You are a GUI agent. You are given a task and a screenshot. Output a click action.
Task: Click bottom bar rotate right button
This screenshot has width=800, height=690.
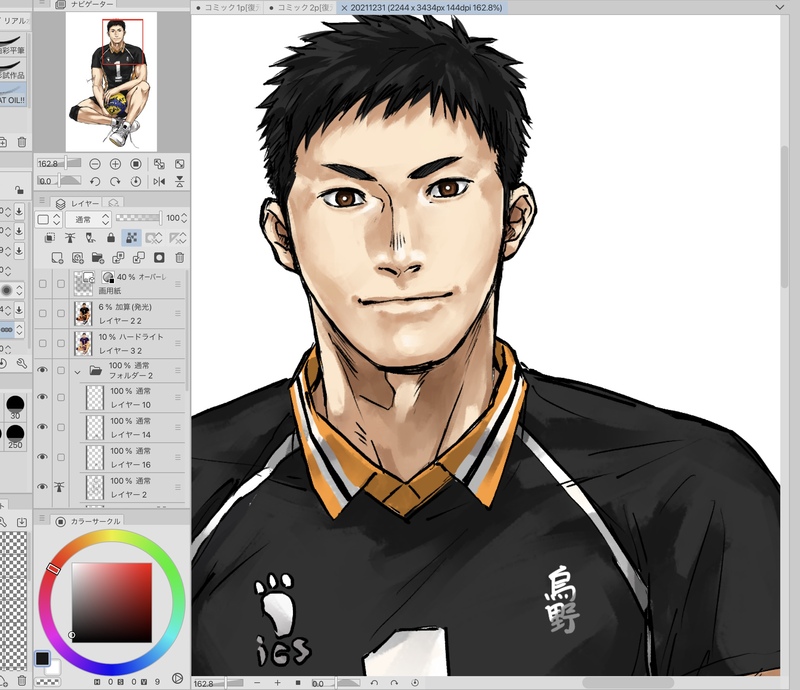point(394,683)
